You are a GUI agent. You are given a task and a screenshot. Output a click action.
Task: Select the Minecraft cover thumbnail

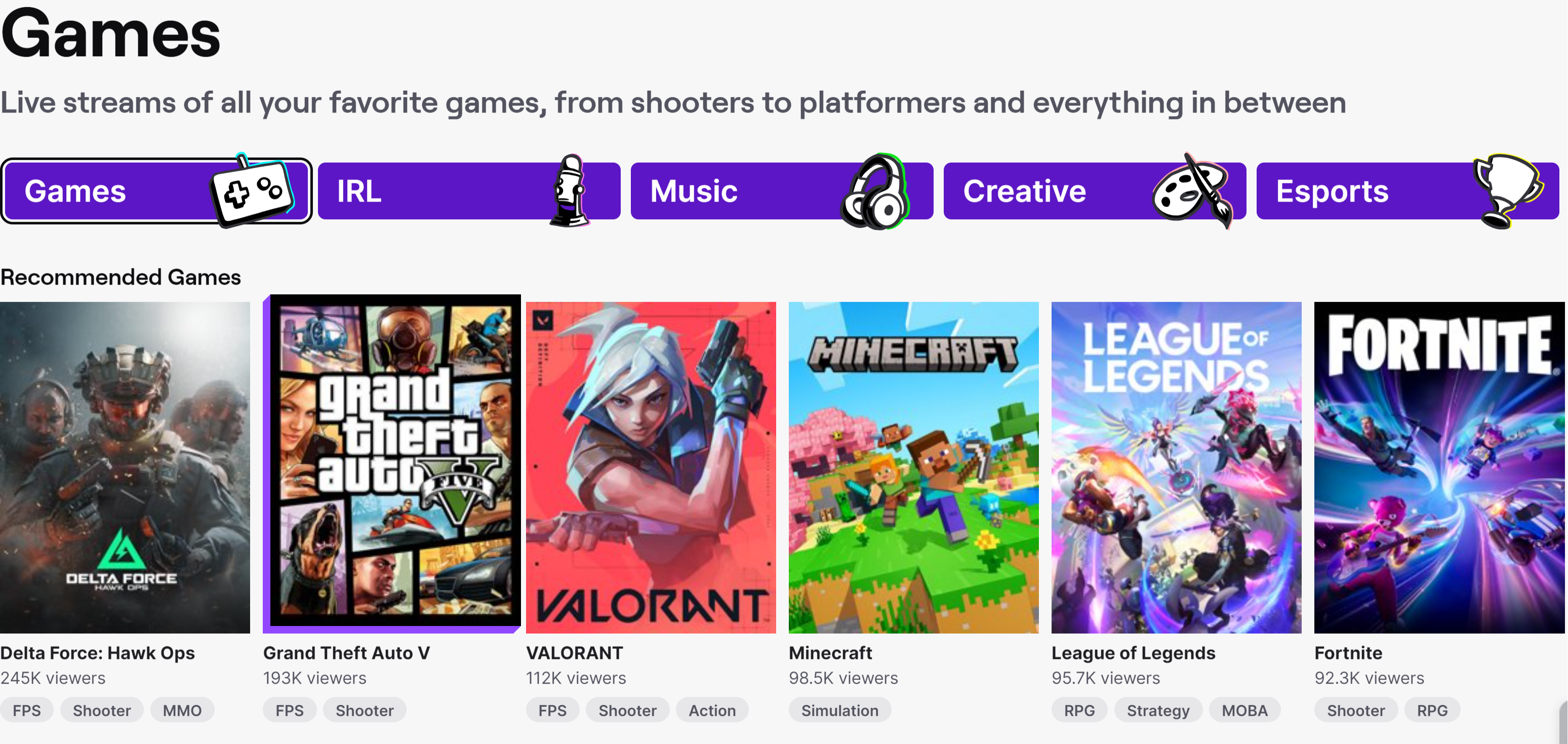click(913, 467)
